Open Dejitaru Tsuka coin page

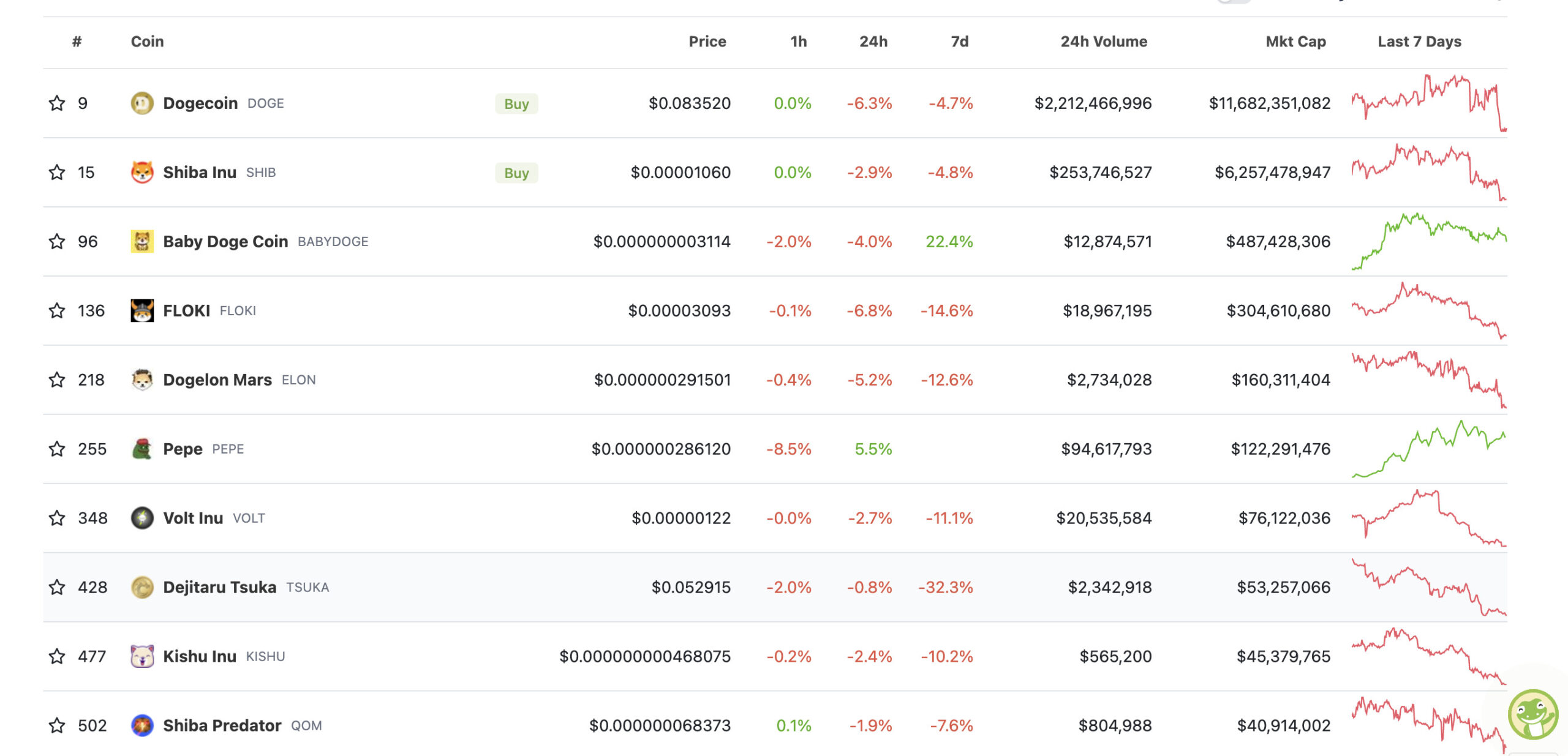220,587
